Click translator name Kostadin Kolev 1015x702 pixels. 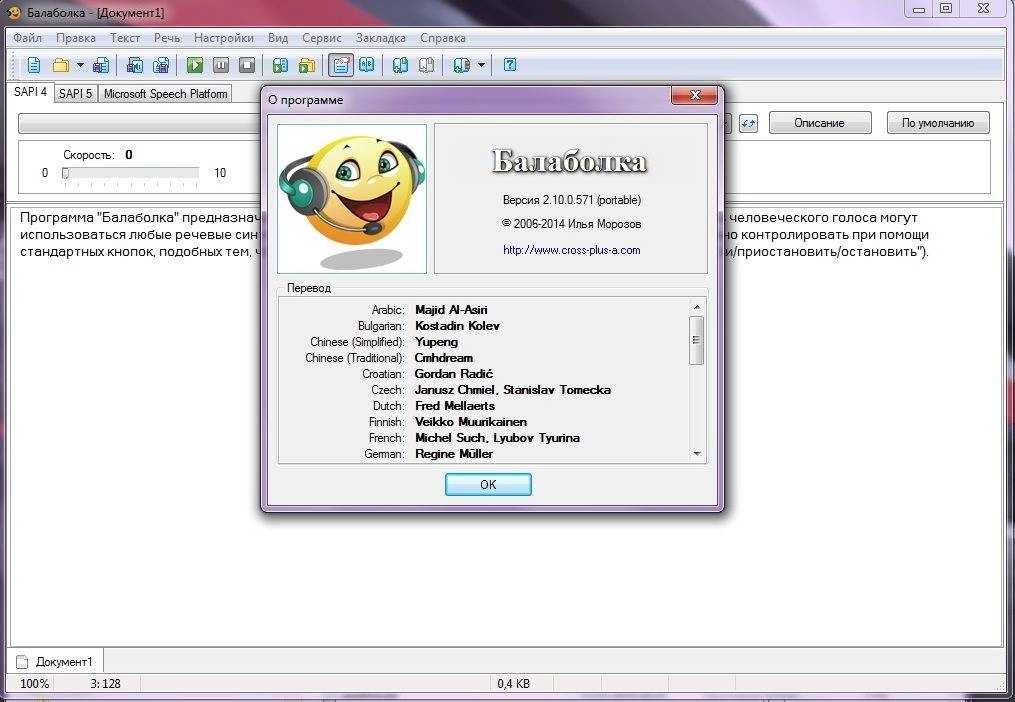457,326
